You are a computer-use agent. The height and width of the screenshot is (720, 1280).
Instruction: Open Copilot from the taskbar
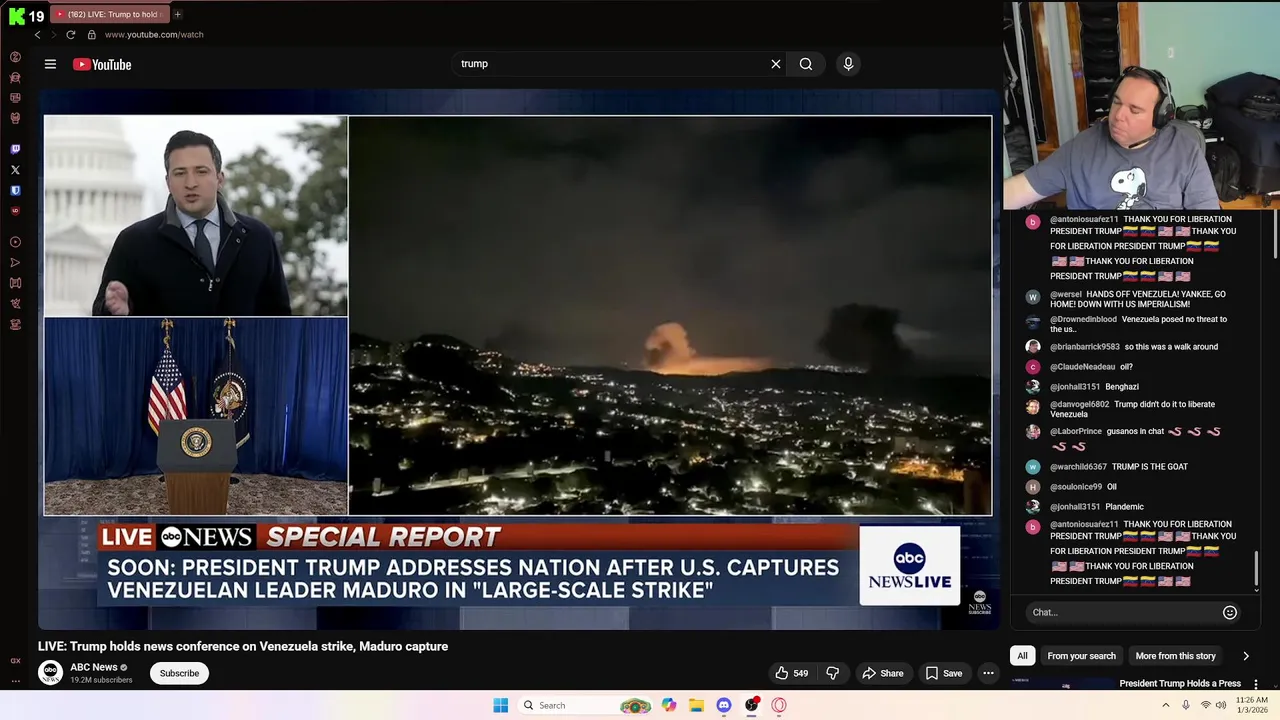pos(669,705)
